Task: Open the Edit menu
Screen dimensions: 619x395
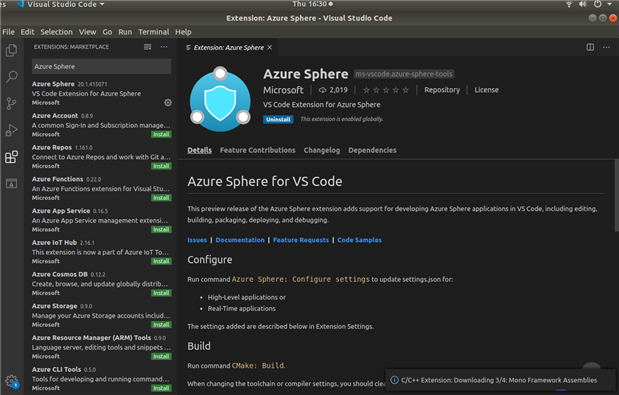Action: (x=27, y=32)
